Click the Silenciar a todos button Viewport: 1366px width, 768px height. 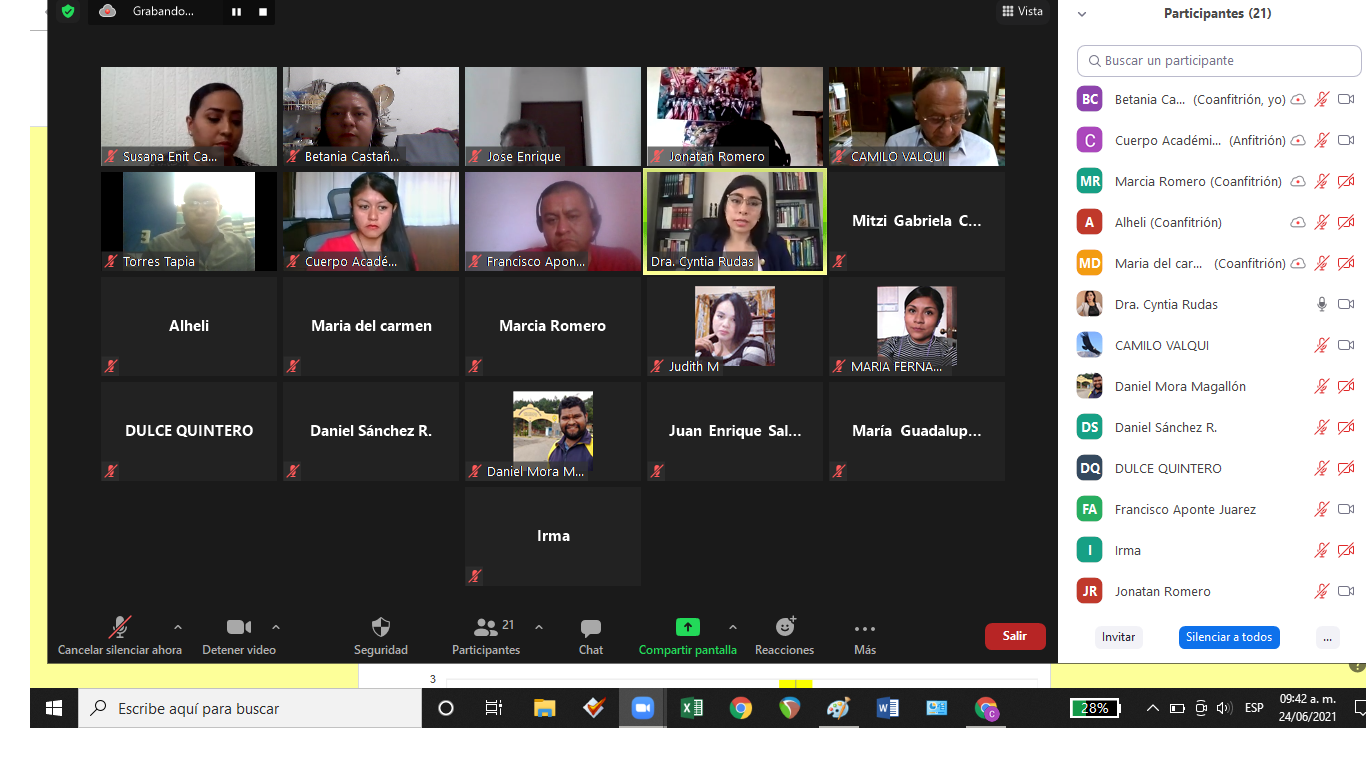pos(1228,637)
